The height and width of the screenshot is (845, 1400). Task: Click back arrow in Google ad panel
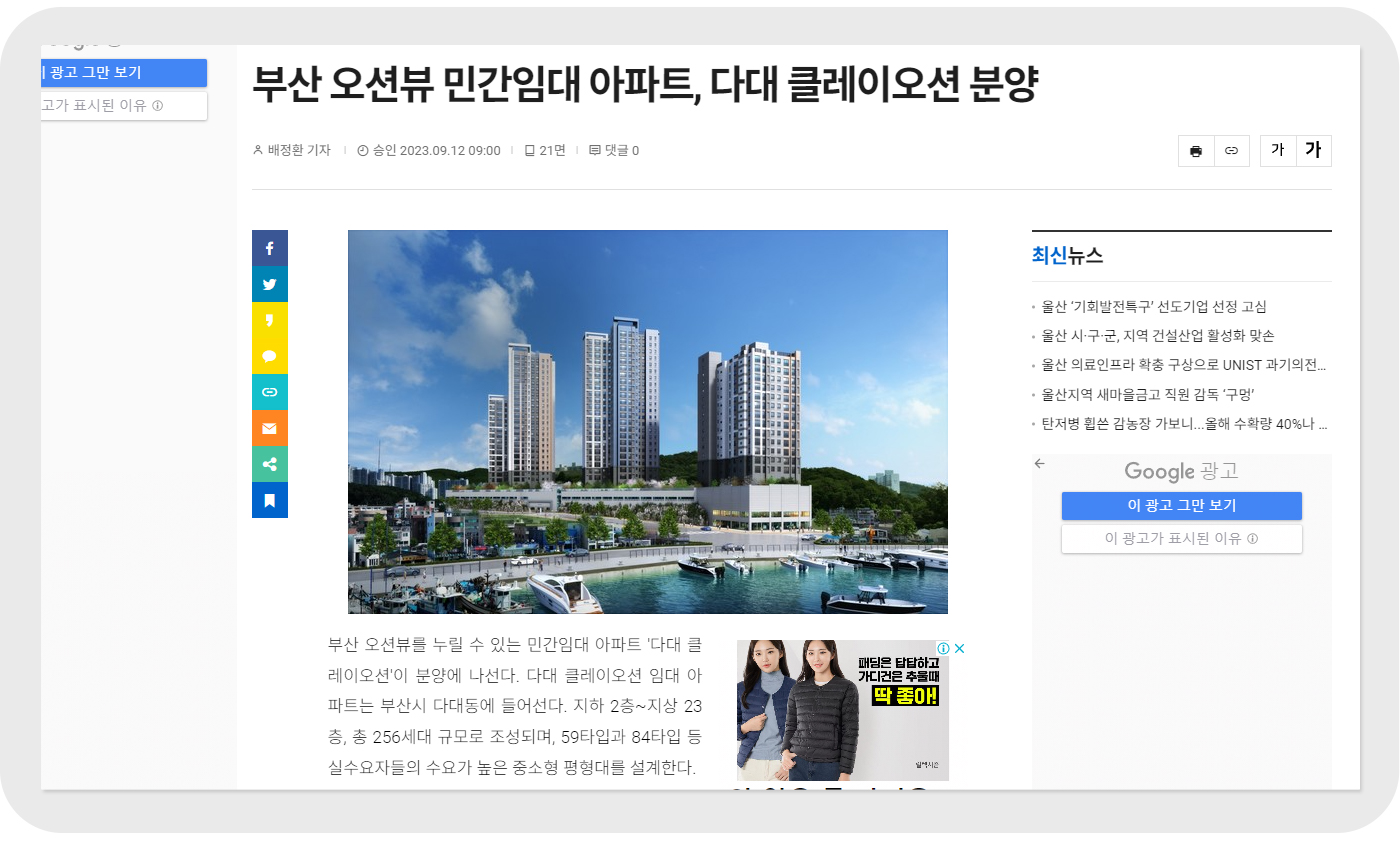[x=1040, y=463]
